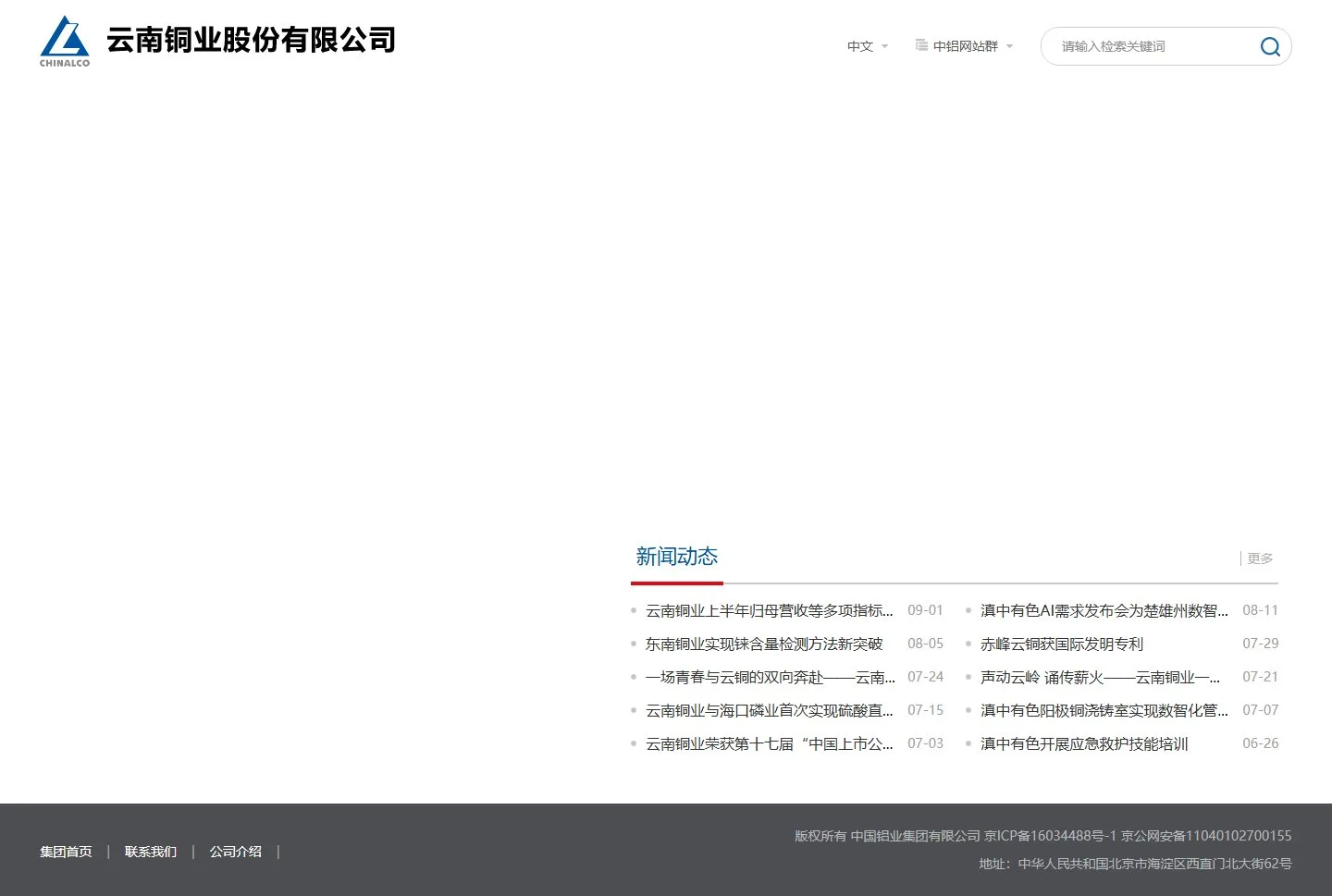Open news 滇中有色阳极铜浇铸室实现数智化管

[1104, 710]
